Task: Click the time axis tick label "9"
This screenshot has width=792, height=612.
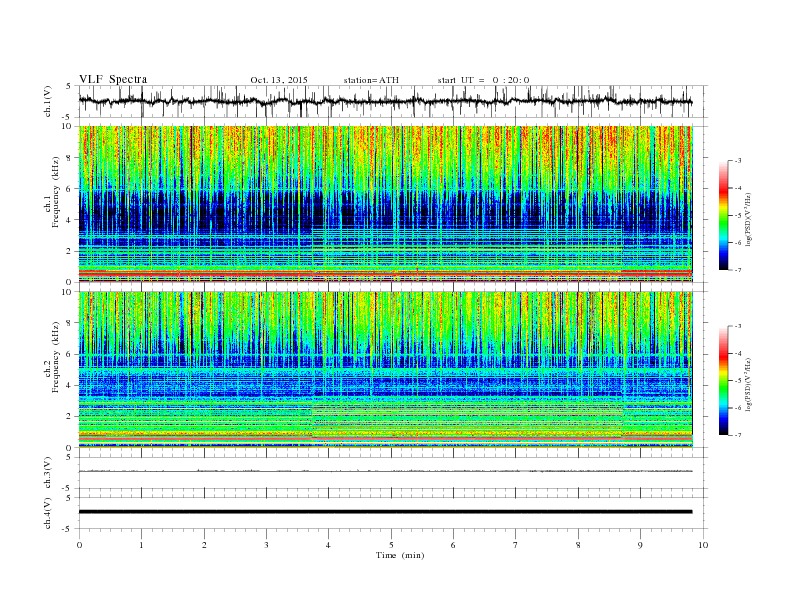Action: (640, 545)
